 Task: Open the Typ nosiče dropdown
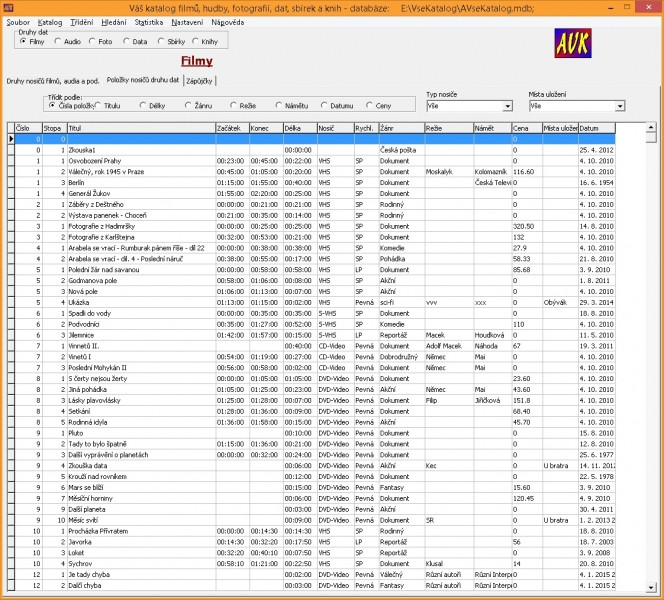[507, 106]
